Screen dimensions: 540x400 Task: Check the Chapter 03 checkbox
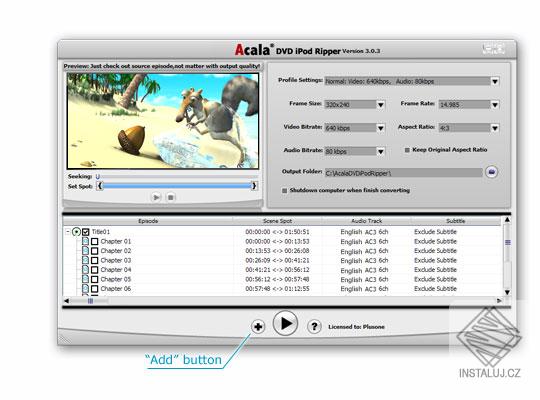coord(95,260)
